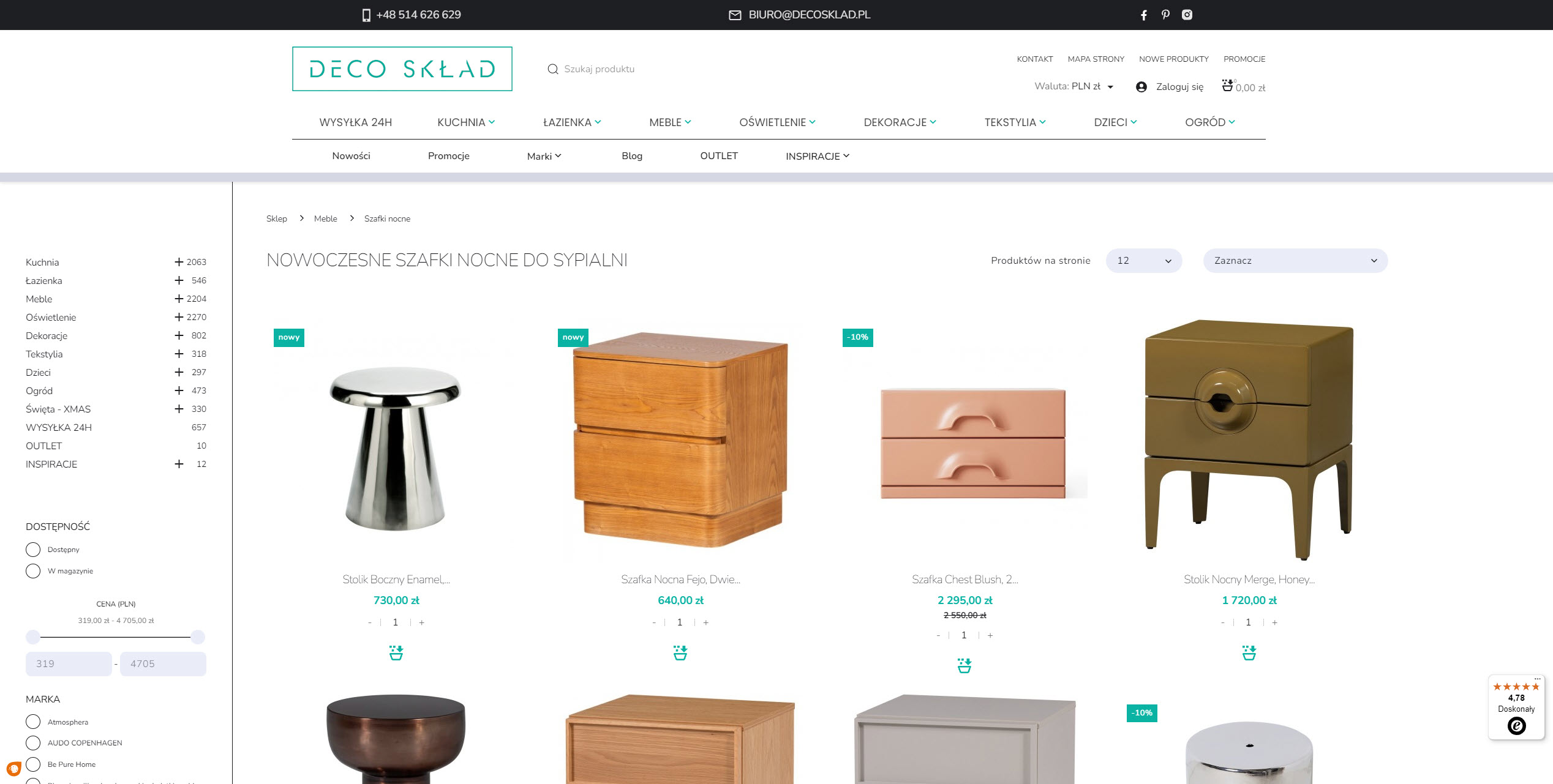Viewport: 1553px width, 784px height.
Task: Add Stolik Boczny Enamel to cart
Action: point(396,653)
